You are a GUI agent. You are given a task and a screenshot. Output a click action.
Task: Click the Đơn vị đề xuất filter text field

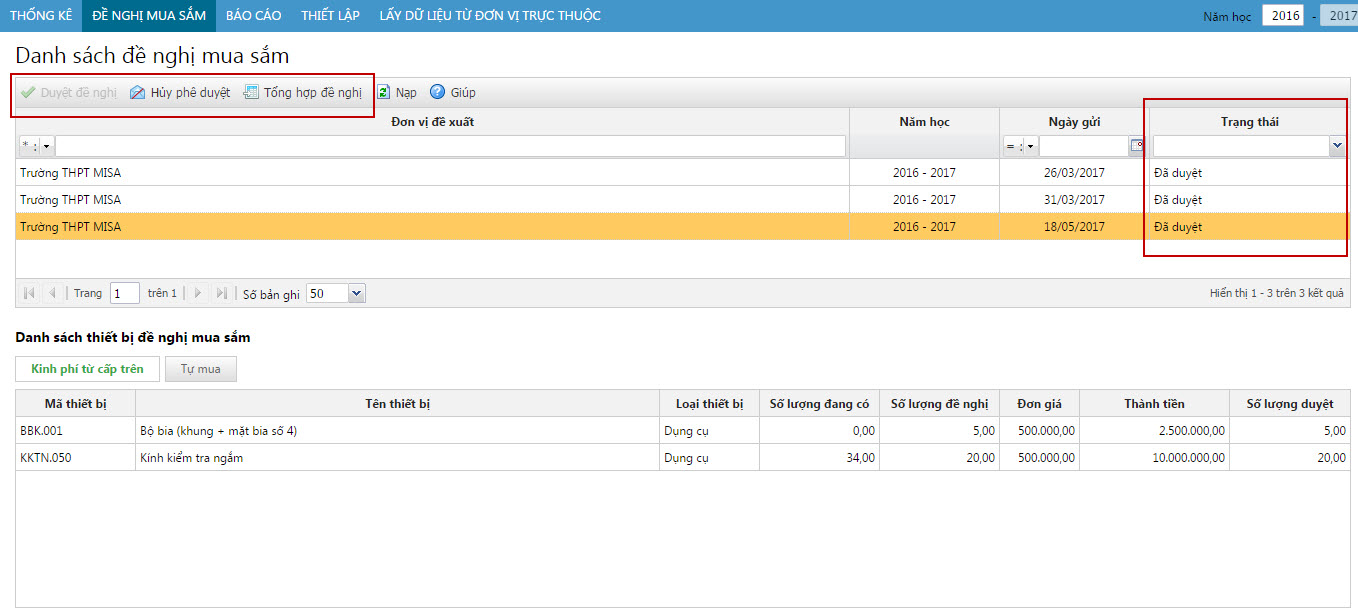pos(450,147)
